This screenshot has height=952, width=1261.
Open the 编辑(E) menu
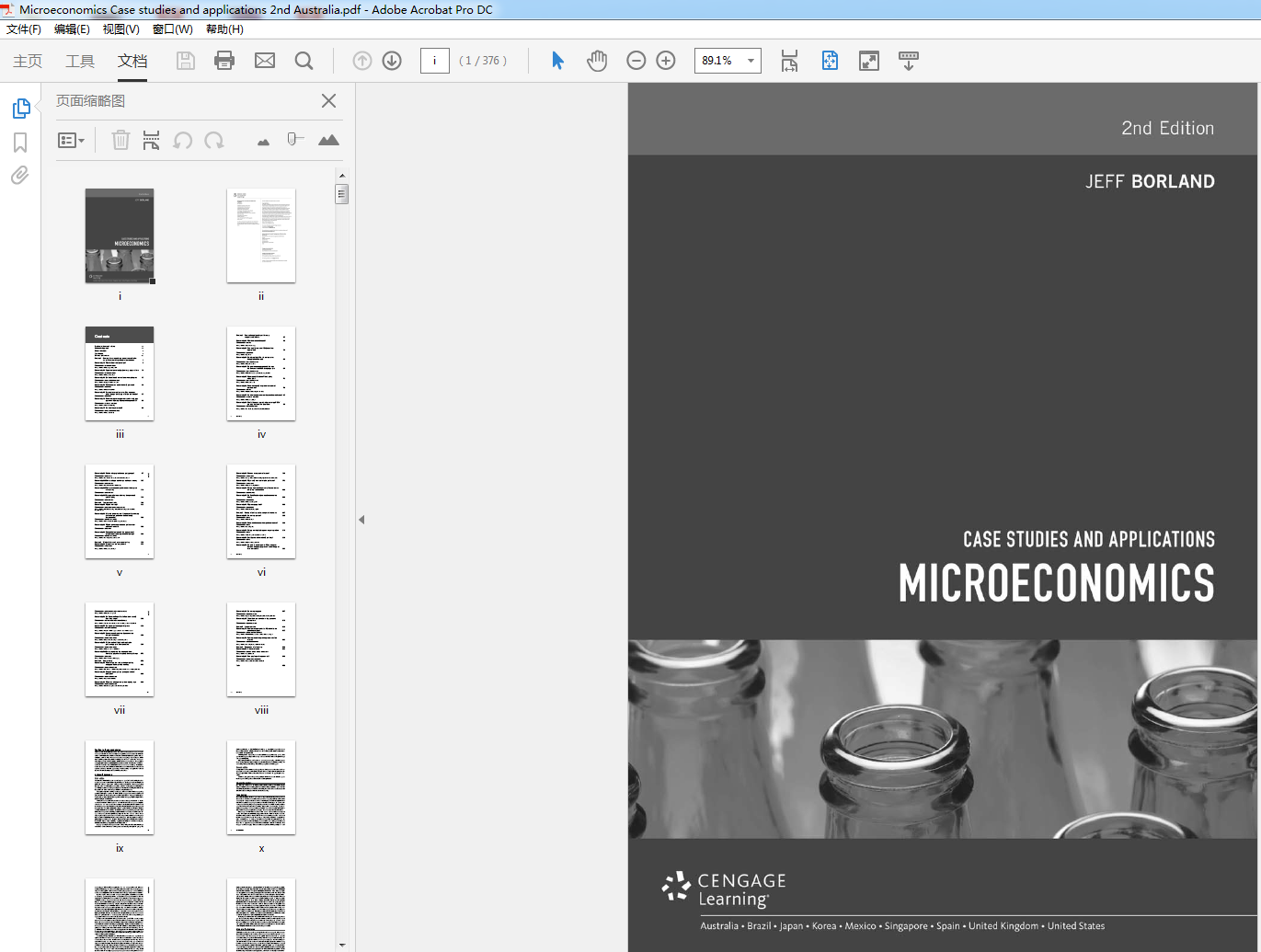[x=72, y=29]
